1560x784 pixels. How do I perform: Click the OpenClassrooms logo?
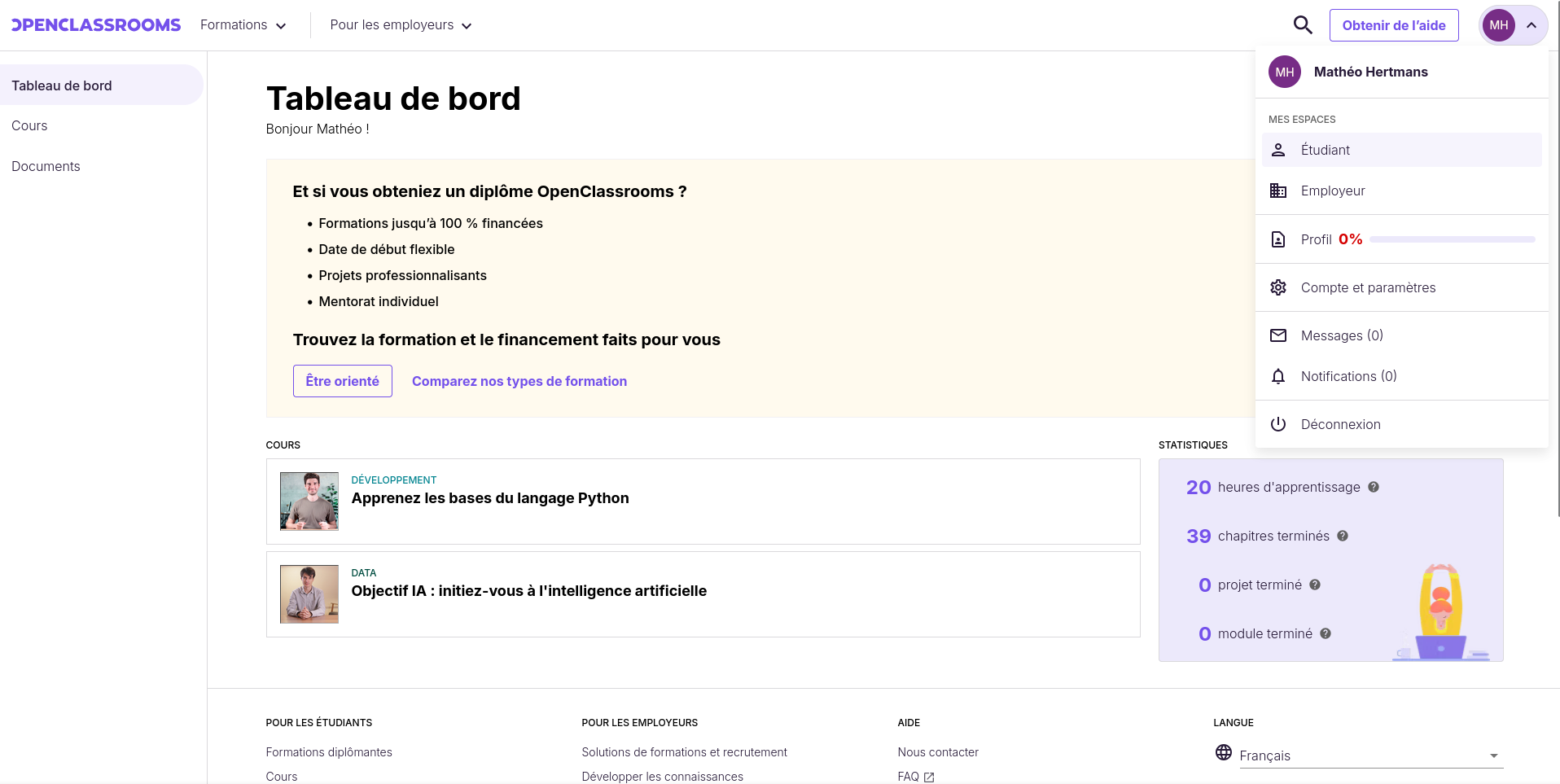click(96, 25)
